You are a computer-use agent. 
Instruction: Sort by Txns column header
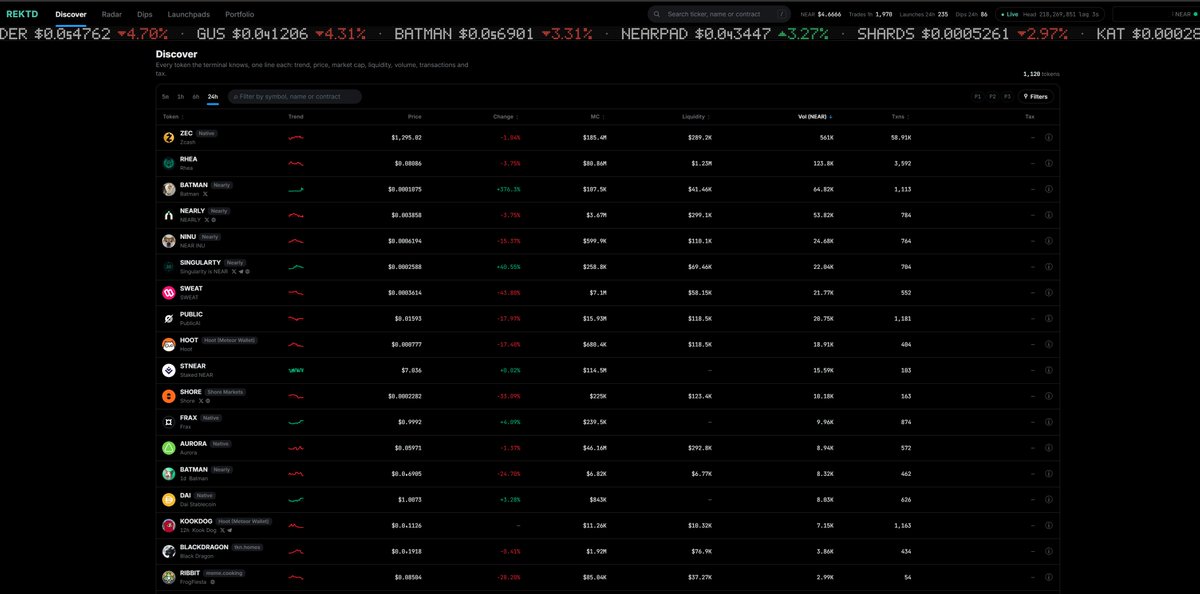898,117
